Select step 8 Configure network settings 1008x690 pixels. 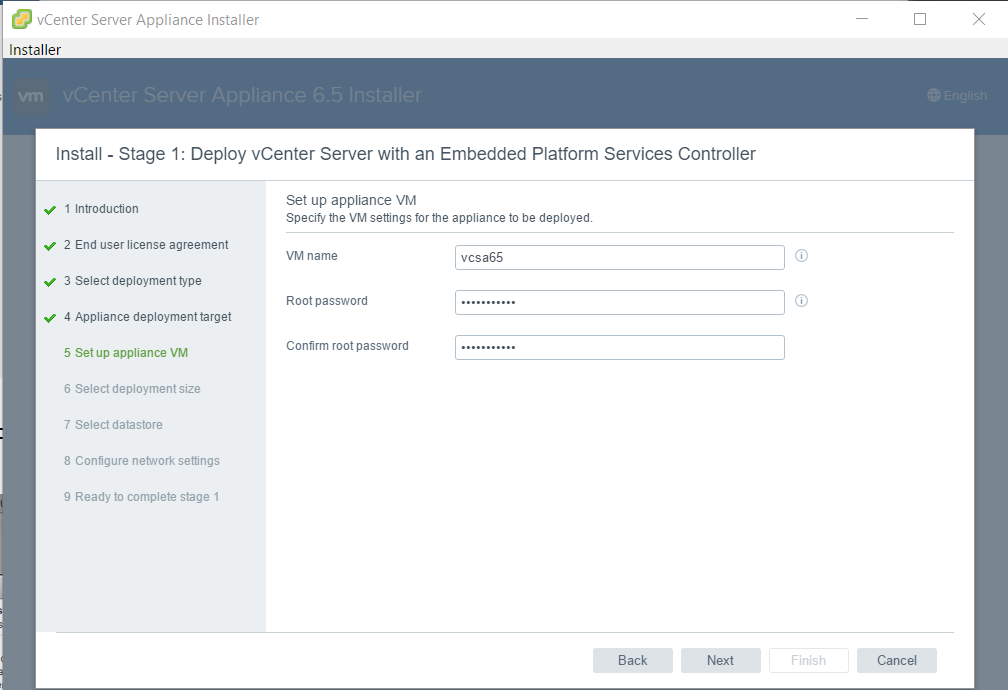141,461
